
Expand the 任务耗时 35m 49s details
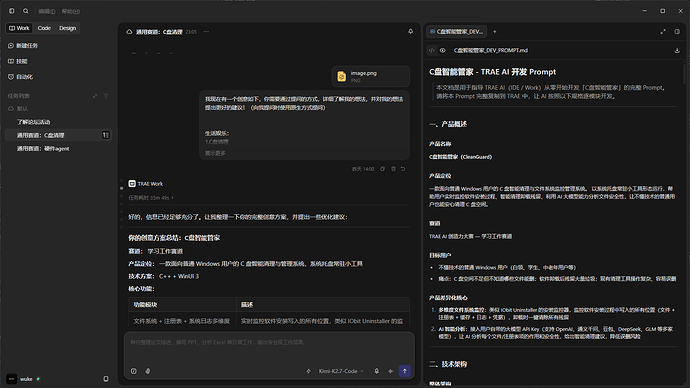pyautogui.click(x=150, y=198)
